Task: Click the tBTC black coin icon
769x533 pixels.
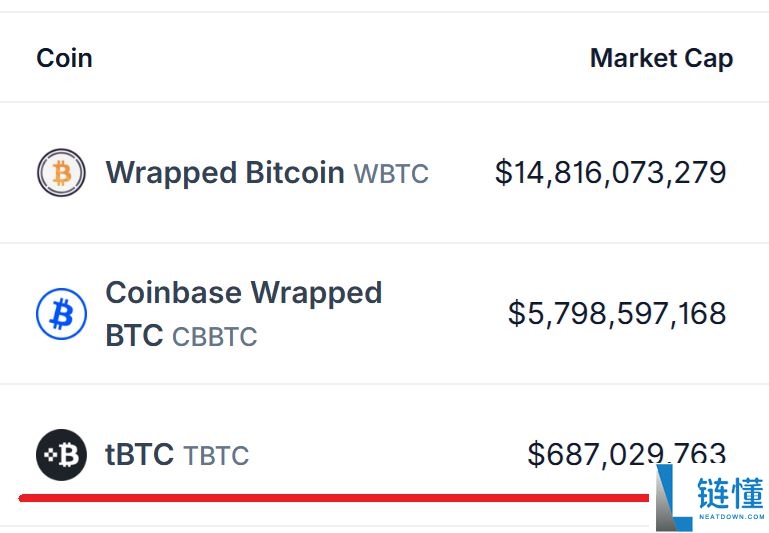Action: click(61, 455)
